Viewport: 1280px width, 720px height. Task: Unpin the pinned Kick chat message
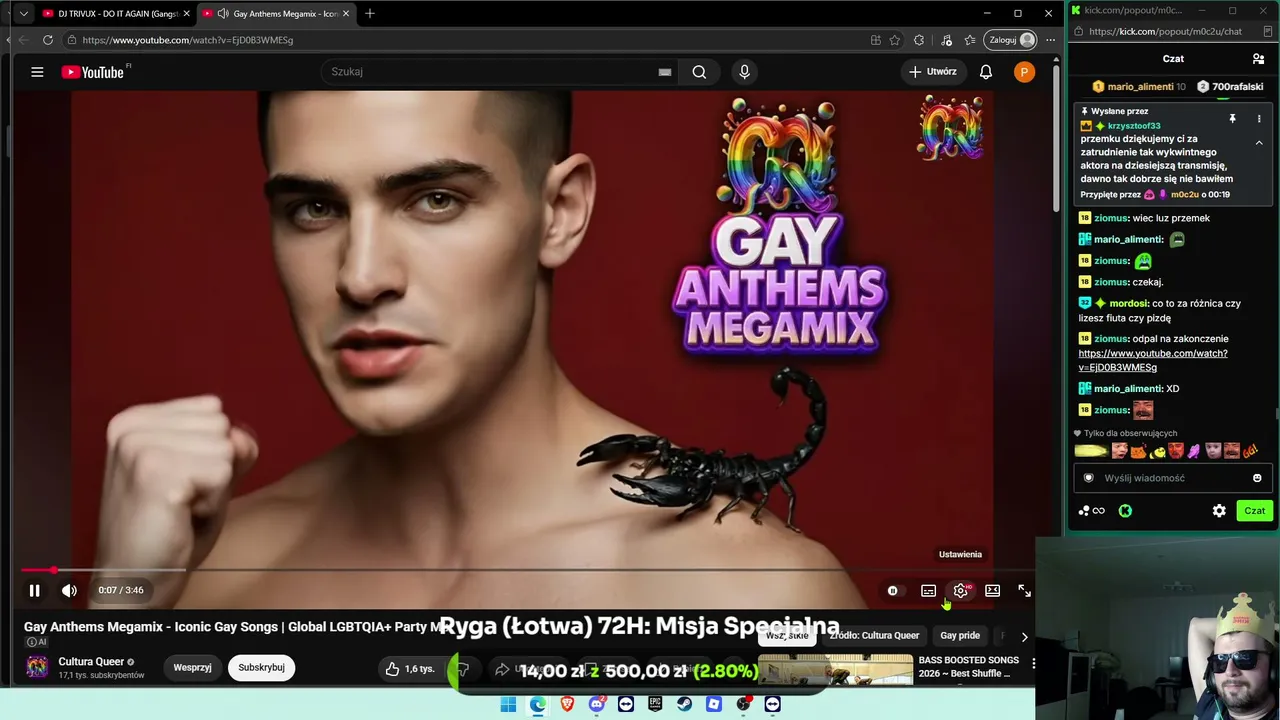pos(1232,119)
